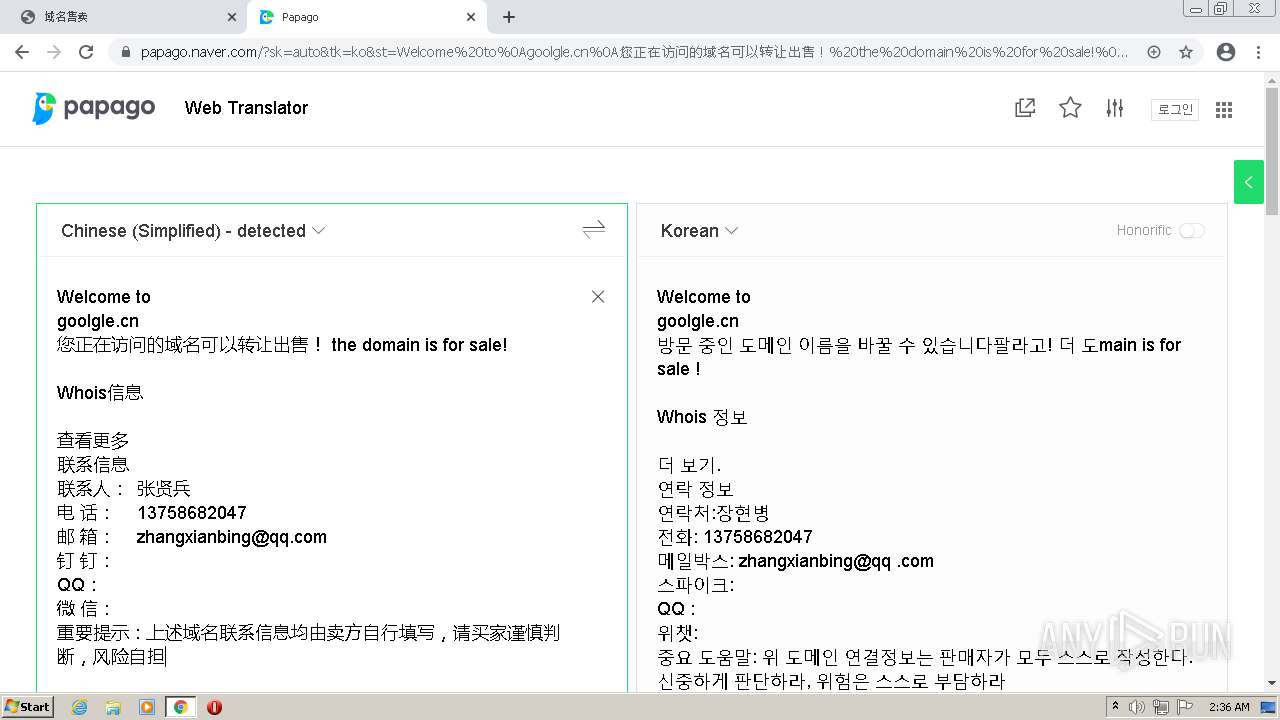Image resolution: width=1280 pixels, height=720 pixels.
Task: Click the favorites star in Papago header
Action: [1070, 108]
